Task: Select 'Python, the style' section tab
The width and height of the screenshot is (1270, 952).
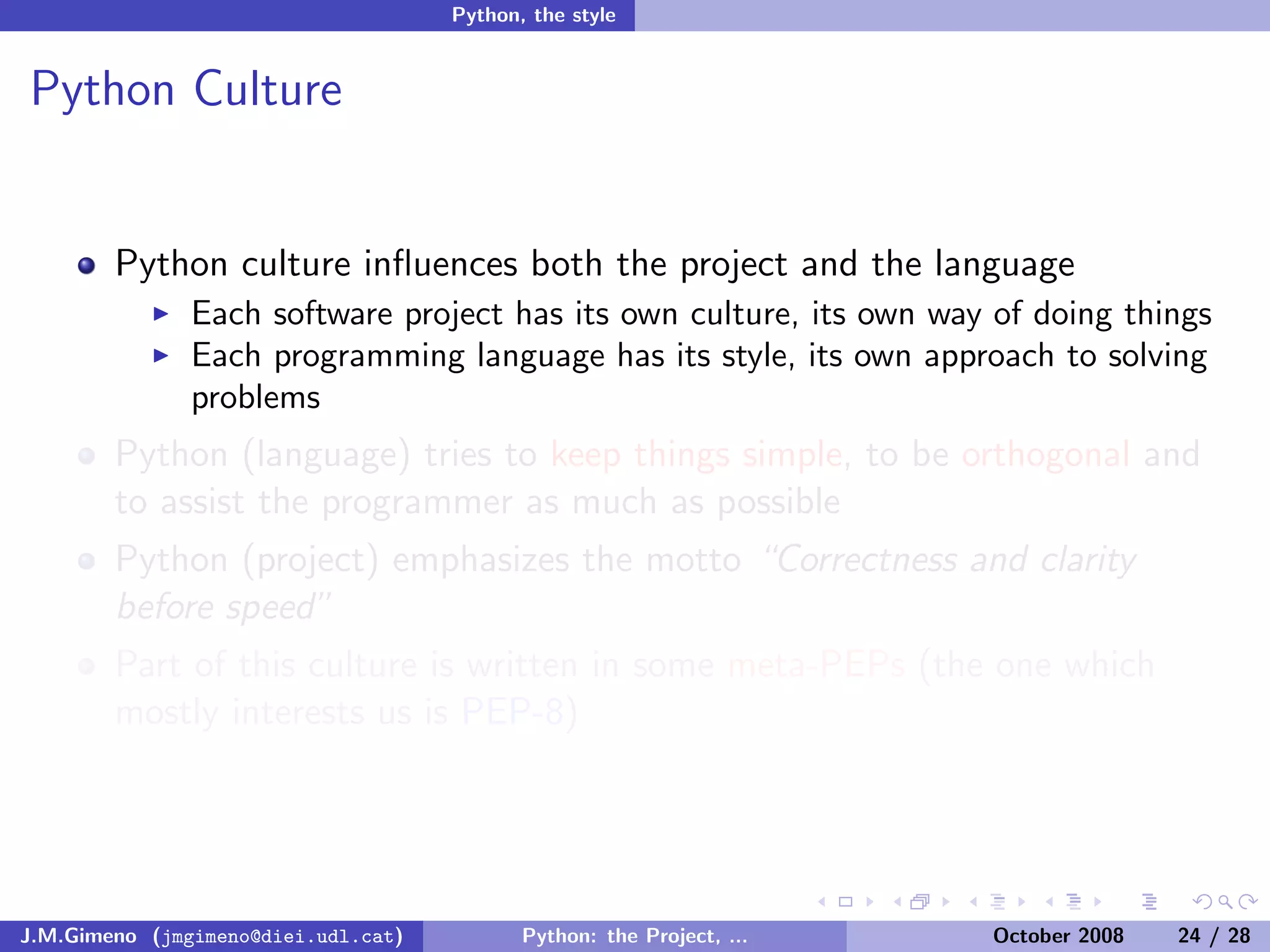Action: pyautogui.click(x=534, y=15)
